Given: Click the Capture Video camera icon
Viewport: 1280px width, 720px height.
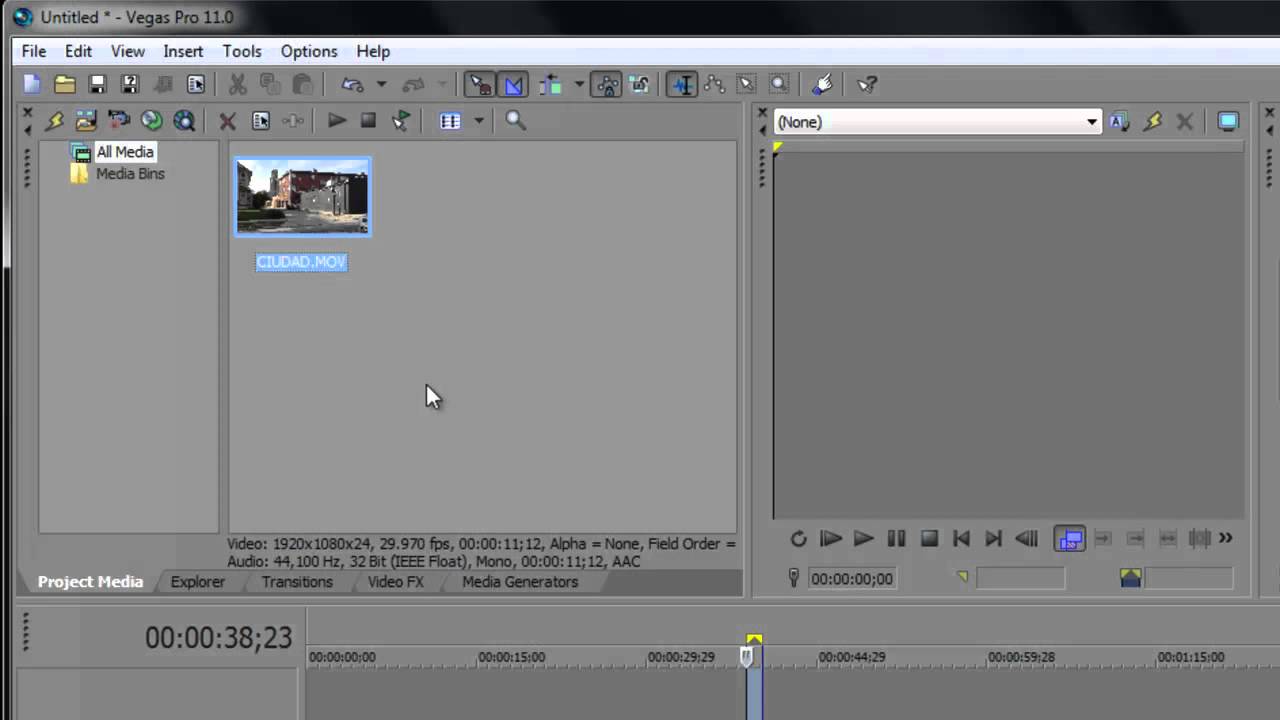Looking at the screenshot, I should coord(119,121).
